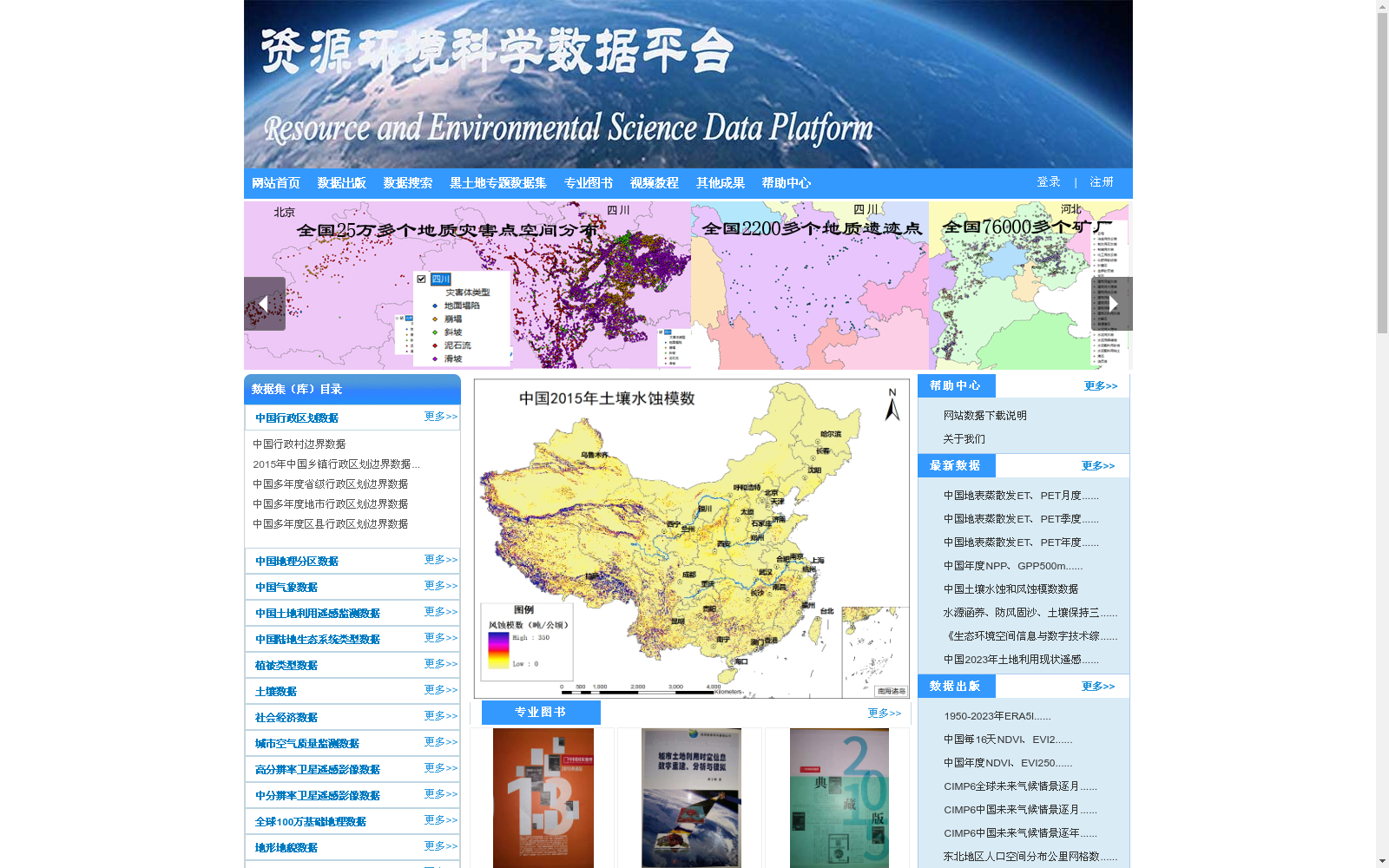Expand 更多>> beside 高分辨率卫星遥感影像数据
Viewport: 1389px width, 868px height.
coord(441,768)
